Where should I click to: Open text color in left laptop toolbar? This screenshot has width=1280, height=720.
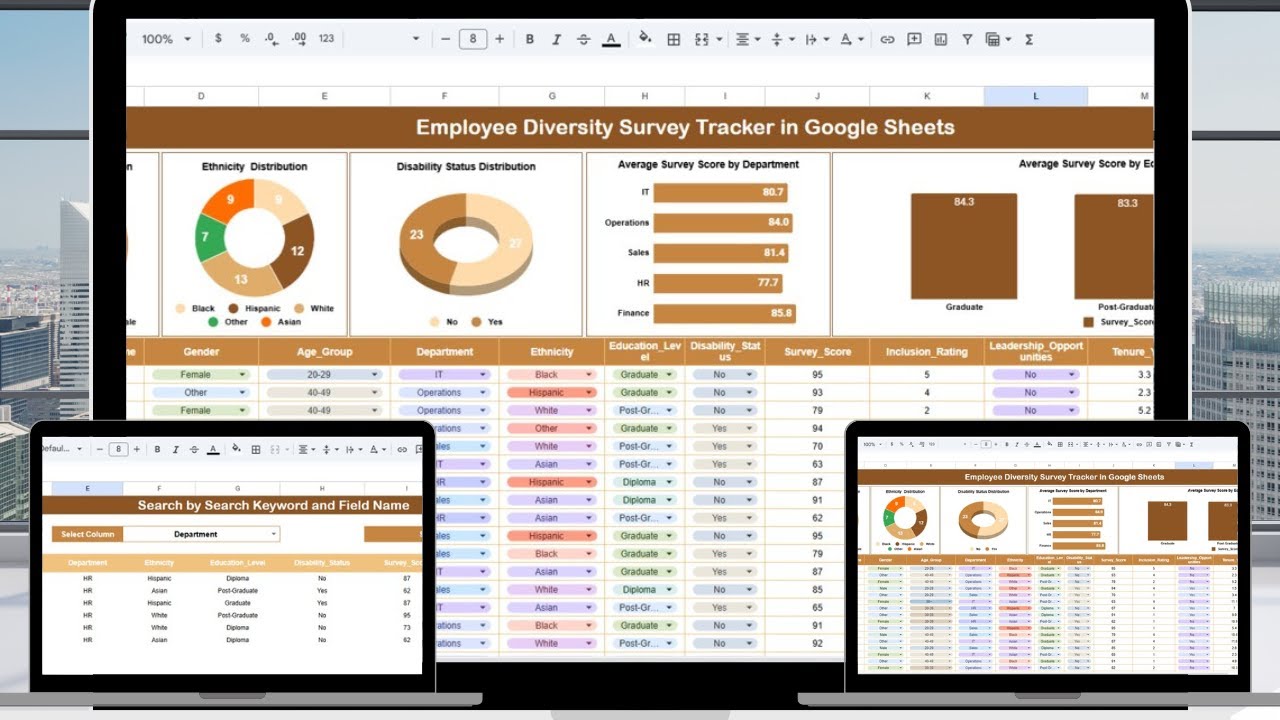point(213,450)
